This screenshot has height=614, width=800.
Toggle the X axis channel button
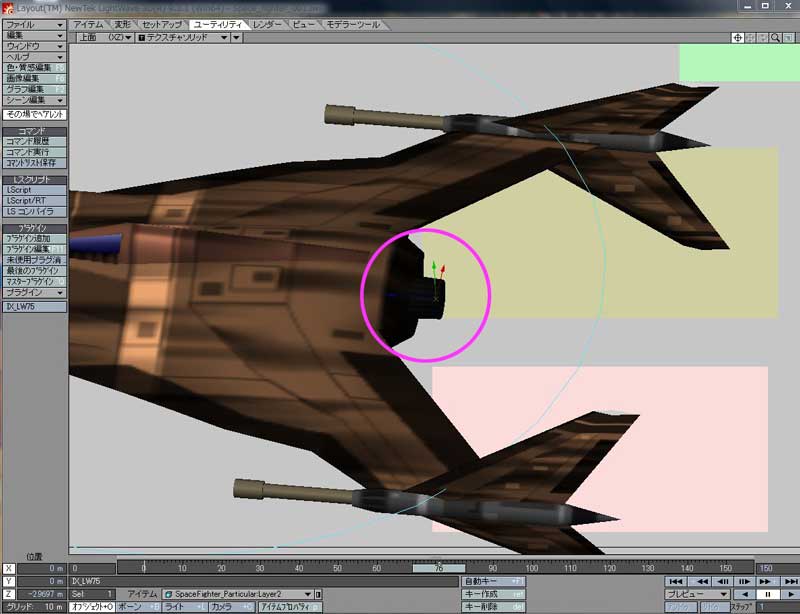click(x=9, y=568)
